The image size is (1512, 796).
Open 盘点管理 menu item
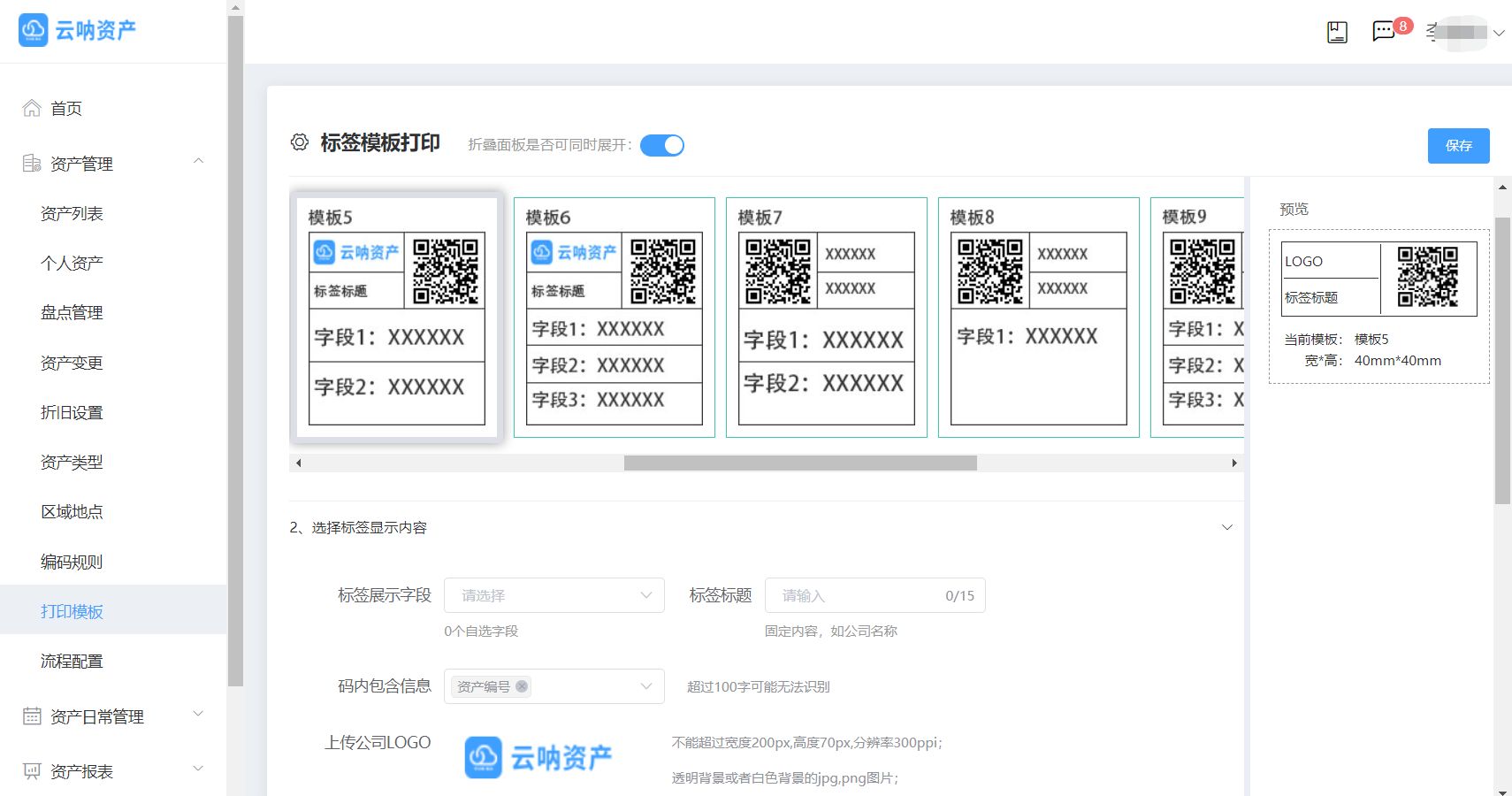point(113,312)
